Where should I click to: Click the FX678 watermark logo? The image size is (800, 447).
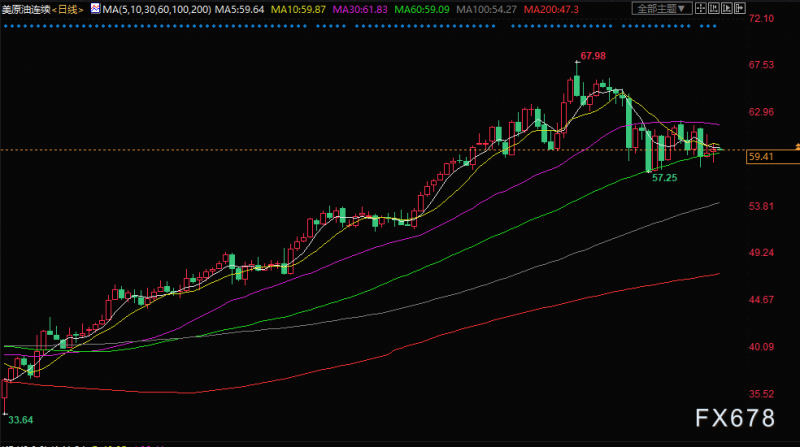(735, 418)
